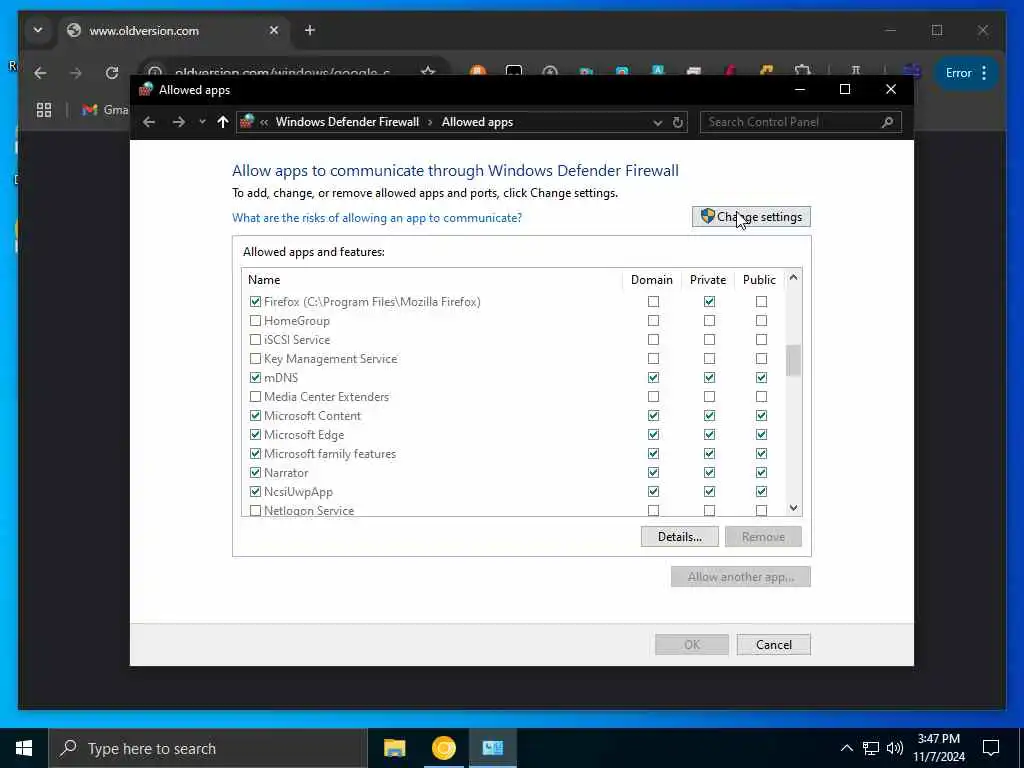
Task: Open Windows Defender Firewall breadcrumb
Action: [347, 122]
